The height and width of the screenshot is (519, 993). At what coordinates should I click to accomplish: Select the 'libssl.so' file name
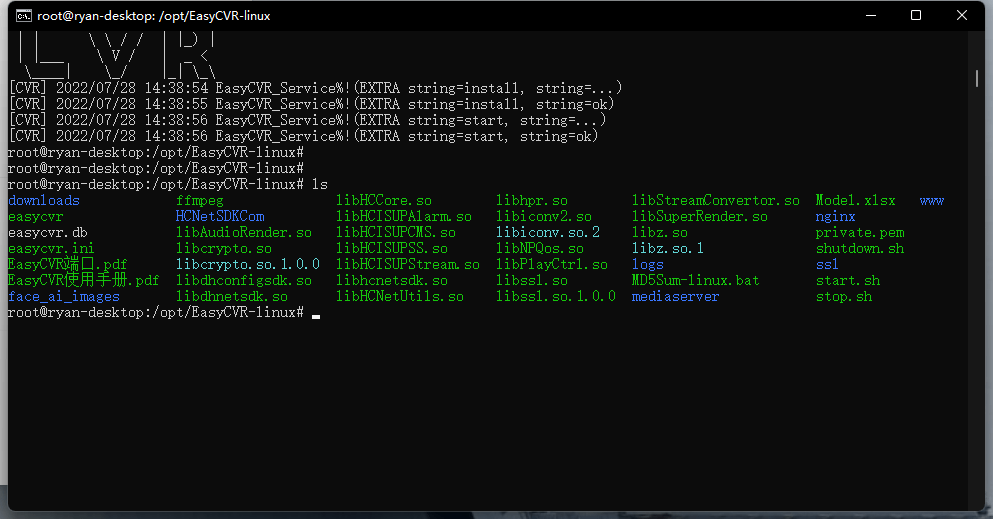click(x=532, y=280)
